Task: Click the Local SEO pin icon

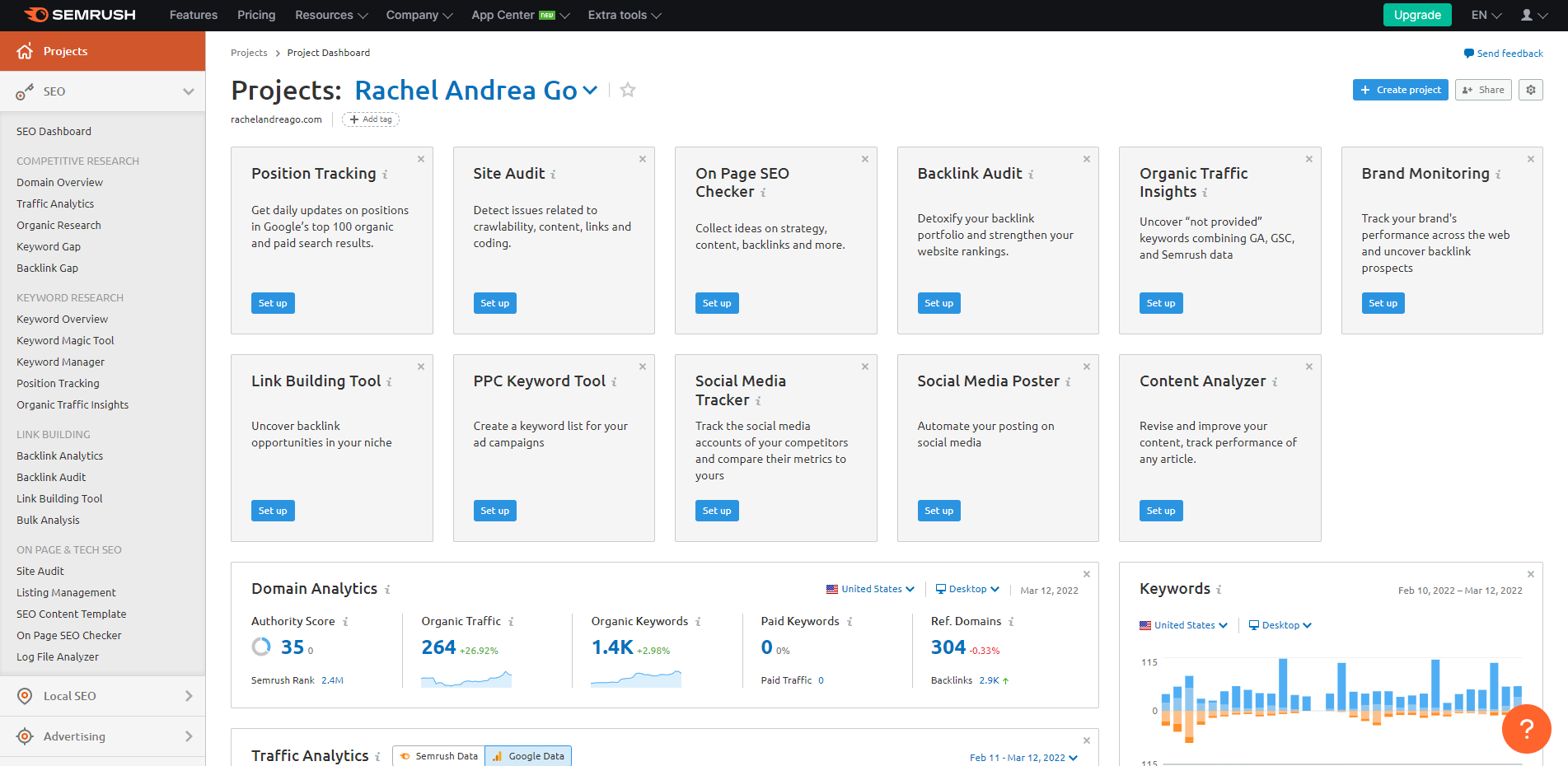Action: pyautogui.click(x=26, y=696)
